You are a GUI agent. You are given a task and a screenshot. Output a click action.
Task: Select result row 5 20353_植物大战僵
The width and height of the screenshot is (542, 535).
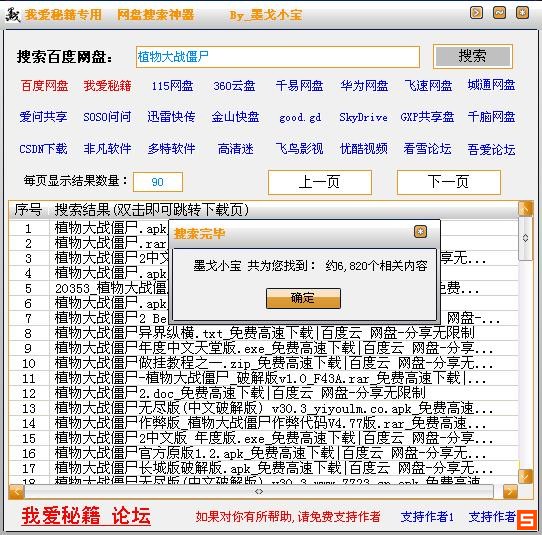[x=89, y=288]
